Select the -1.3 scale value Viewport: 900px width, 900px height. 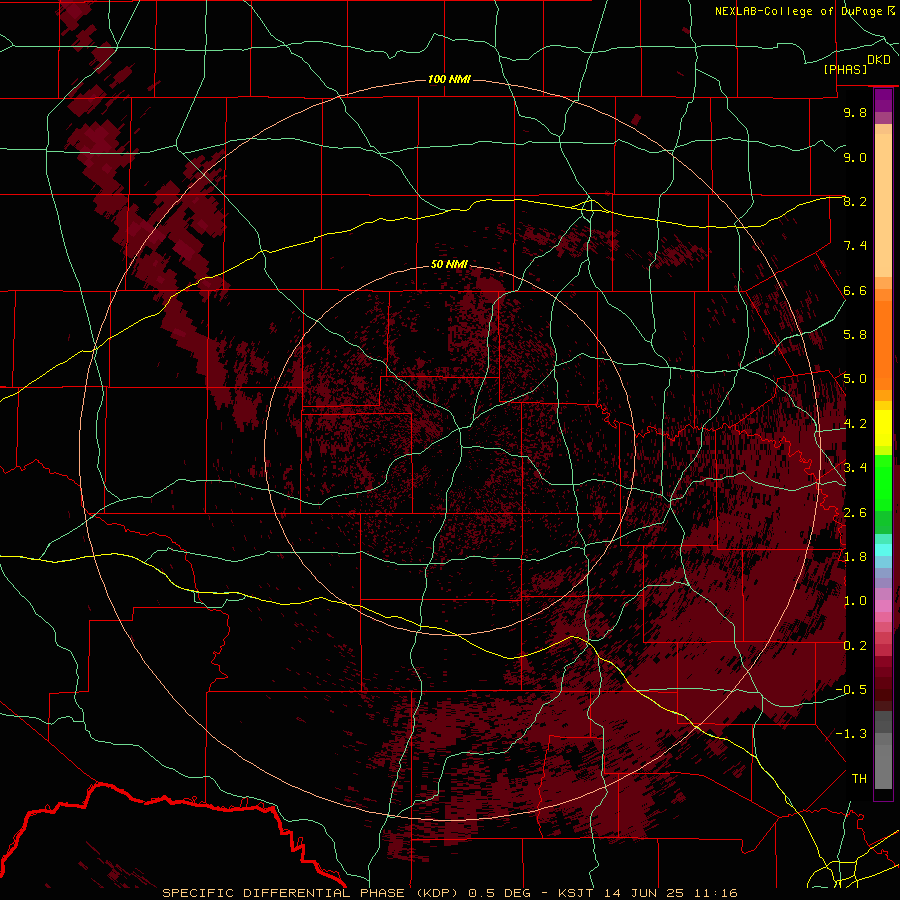point(851,734)
